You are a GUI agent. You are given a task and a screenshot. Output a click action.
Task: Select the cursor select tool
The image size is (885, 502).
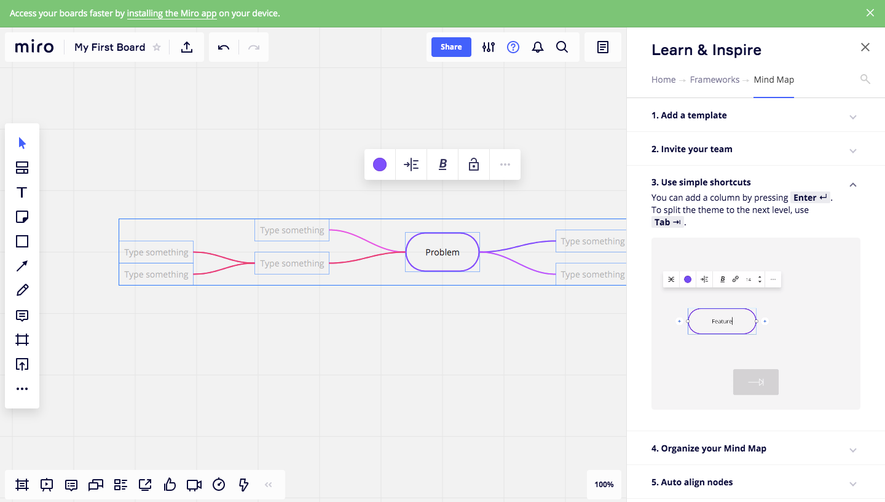pyautogui.click(x=22, y=143)
